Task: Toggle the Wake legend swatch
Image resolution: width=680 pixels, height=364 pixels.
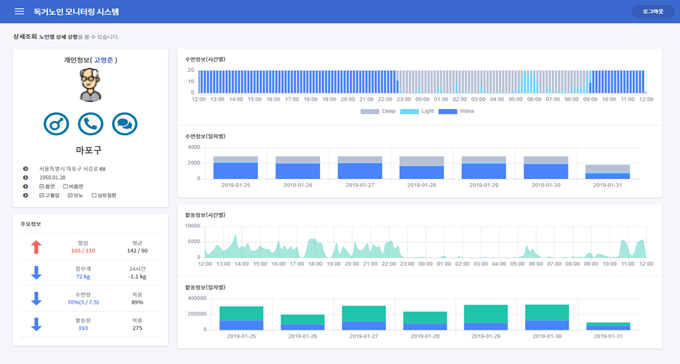Action: click(x=448, y=111)
